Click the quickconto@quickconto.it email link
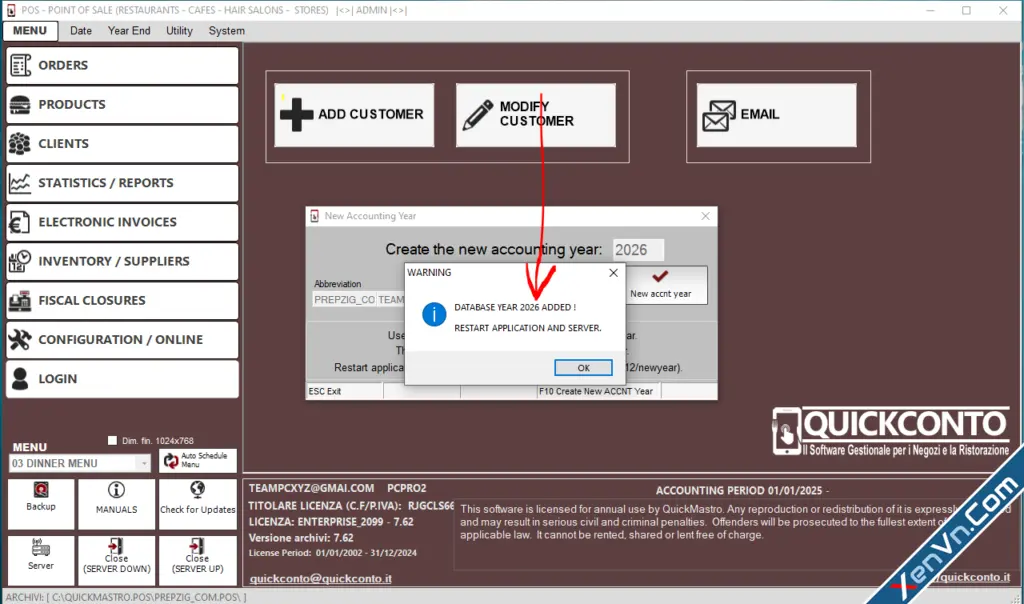The width and height of the screenshot is (1024, 604). tap(321, 579)
